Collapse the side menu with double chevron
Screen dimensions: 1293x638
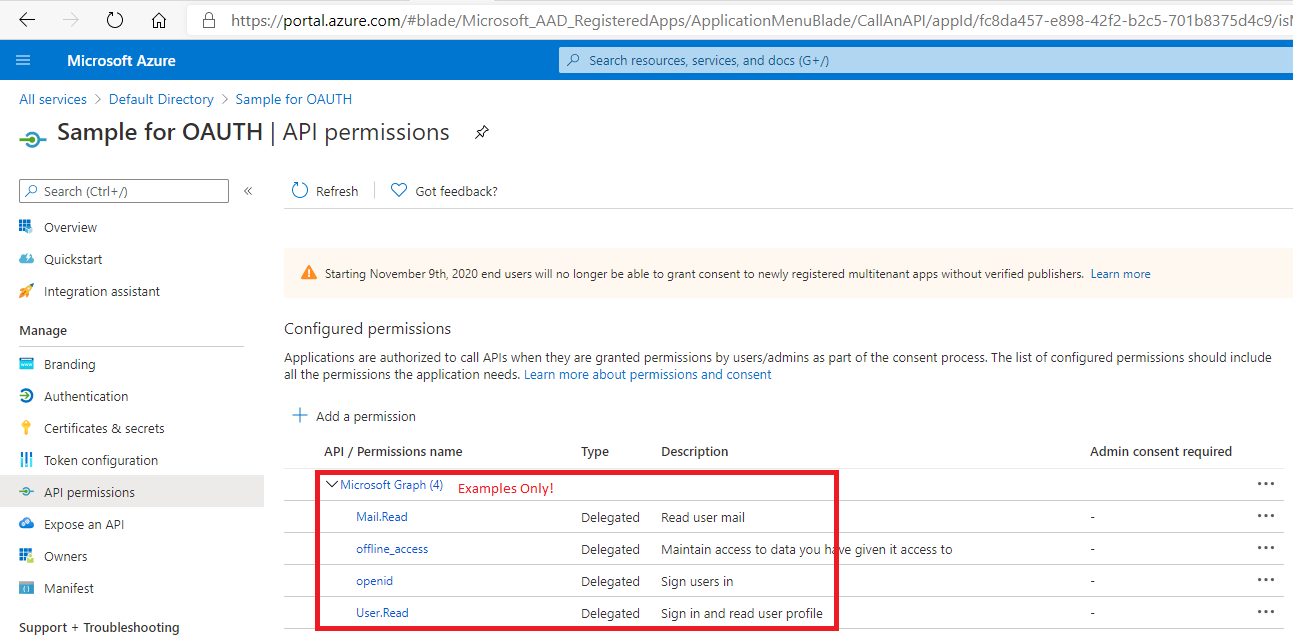pos(248,191)
